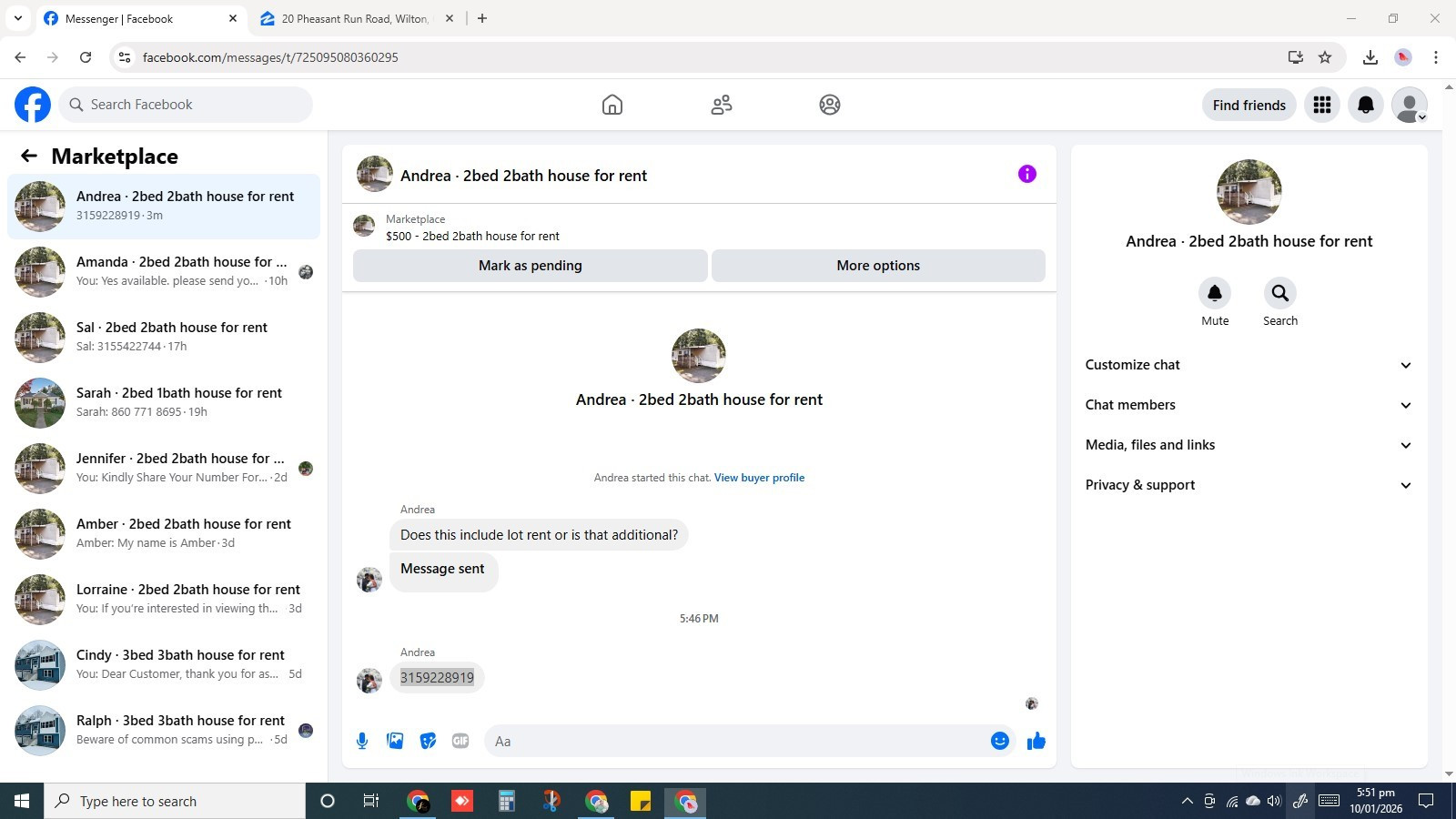Image resolution: width=1456 pixels, height=819 pixels.
Task: Open the Facebook menu grid icon
Action: [1322, 105]
